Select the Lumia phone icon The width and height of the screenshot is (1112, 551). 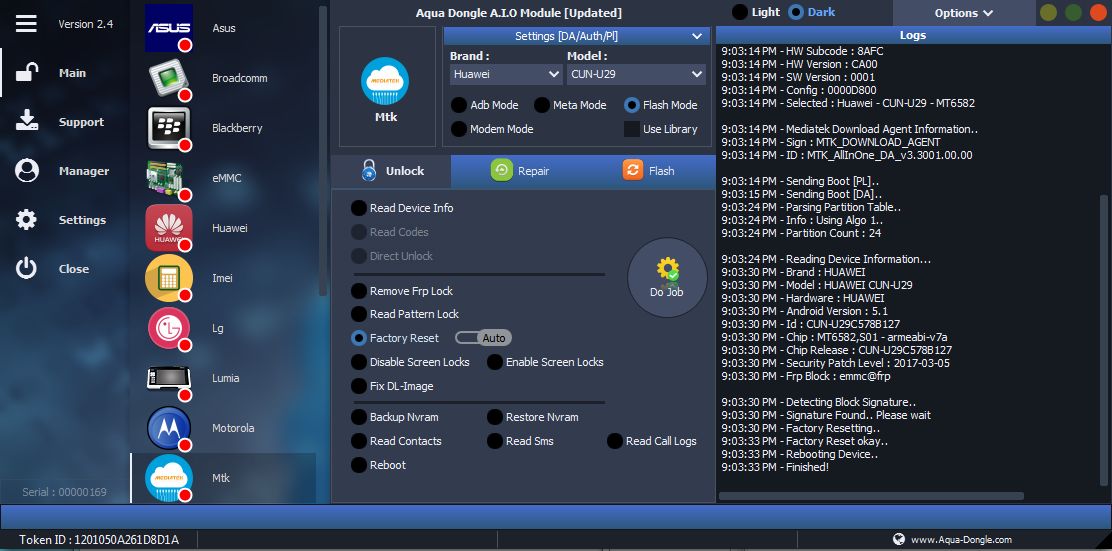click(169, 379)
